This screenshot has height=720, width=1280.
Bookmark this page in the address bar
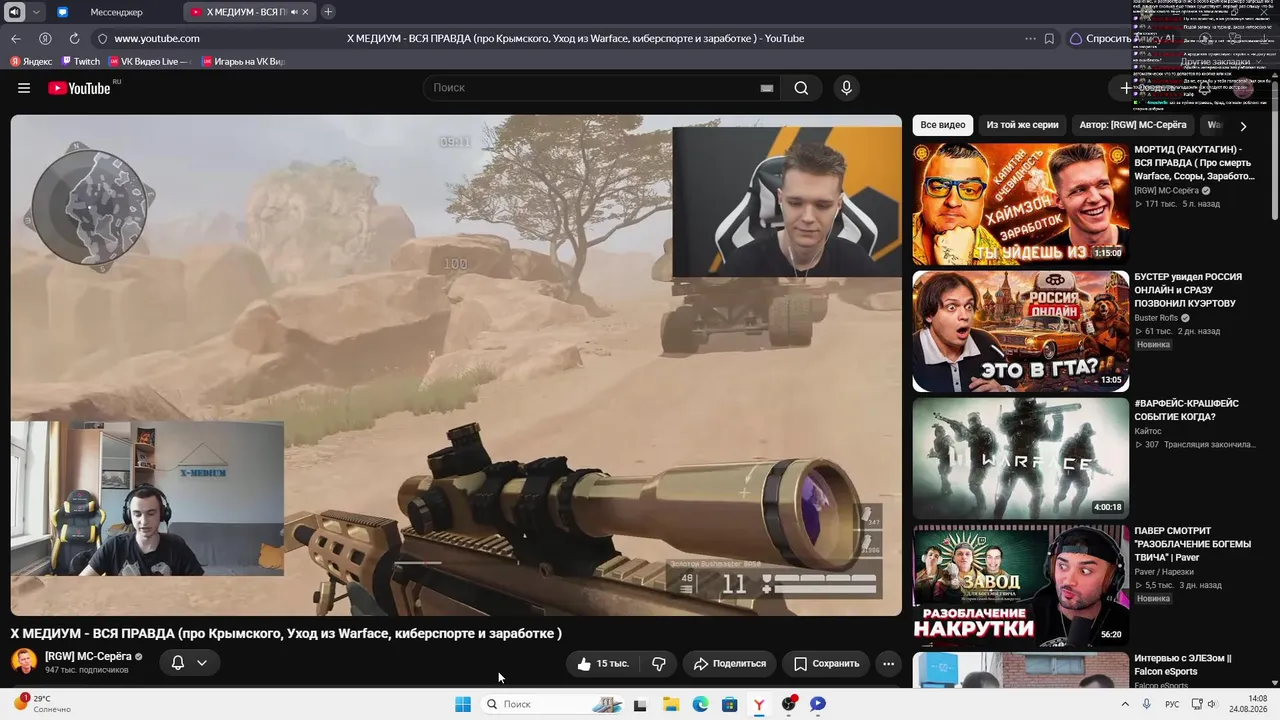tap(1049, 39)
